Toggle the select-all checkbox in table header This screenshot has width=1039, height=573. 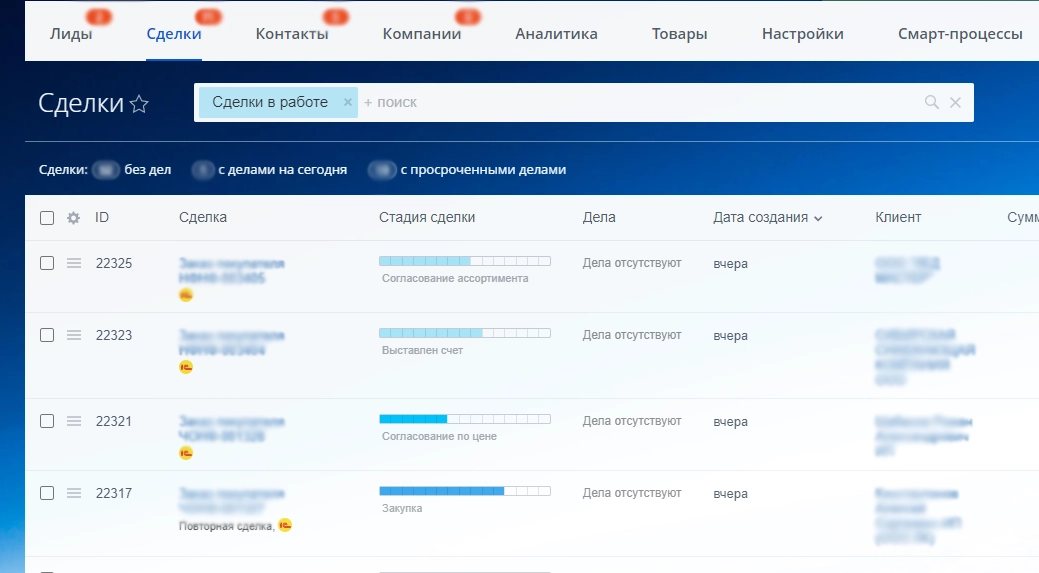(47, 218)
